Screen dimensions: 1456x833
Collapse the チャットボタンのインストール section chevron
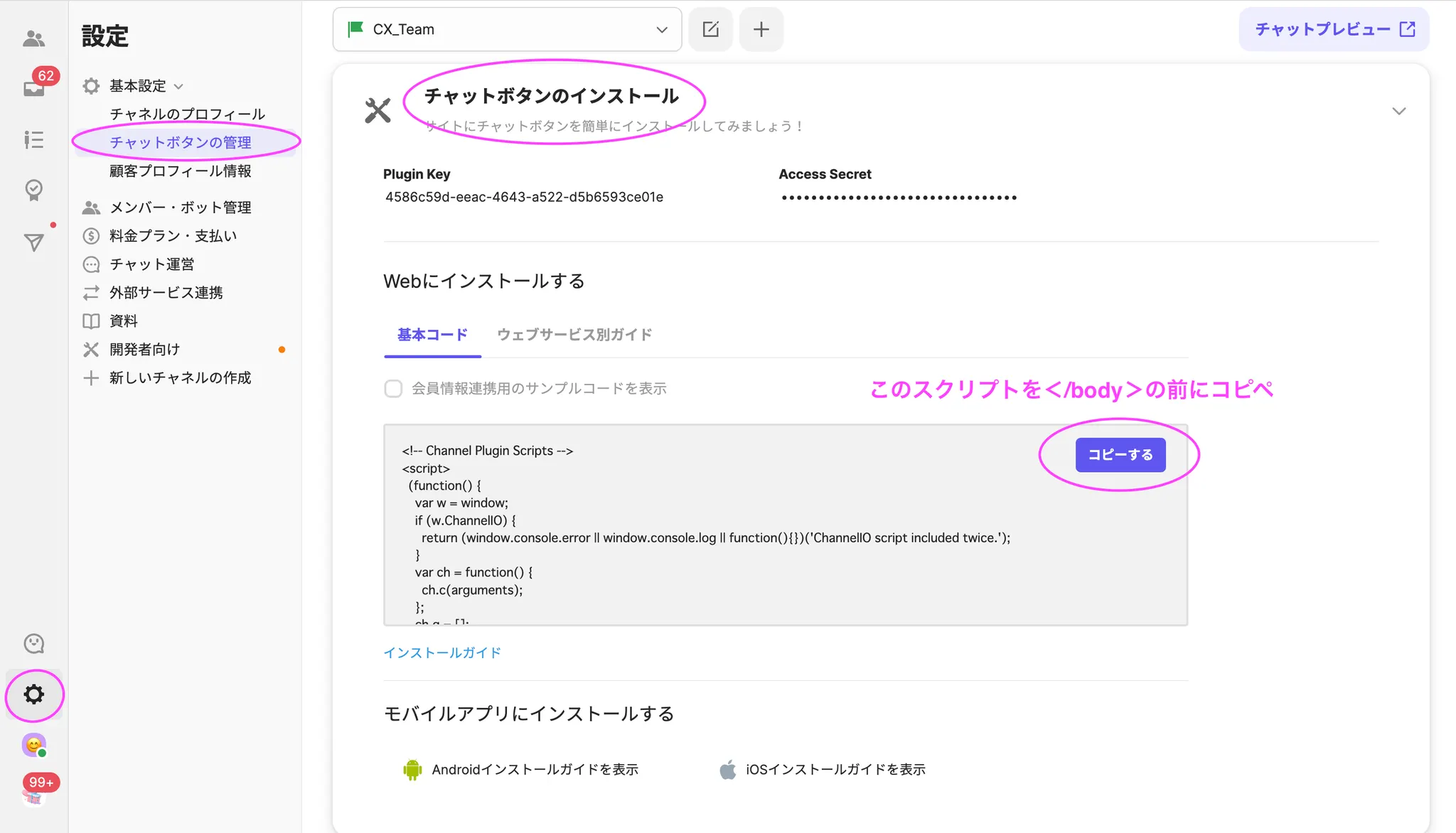[x=1398, y=111]
